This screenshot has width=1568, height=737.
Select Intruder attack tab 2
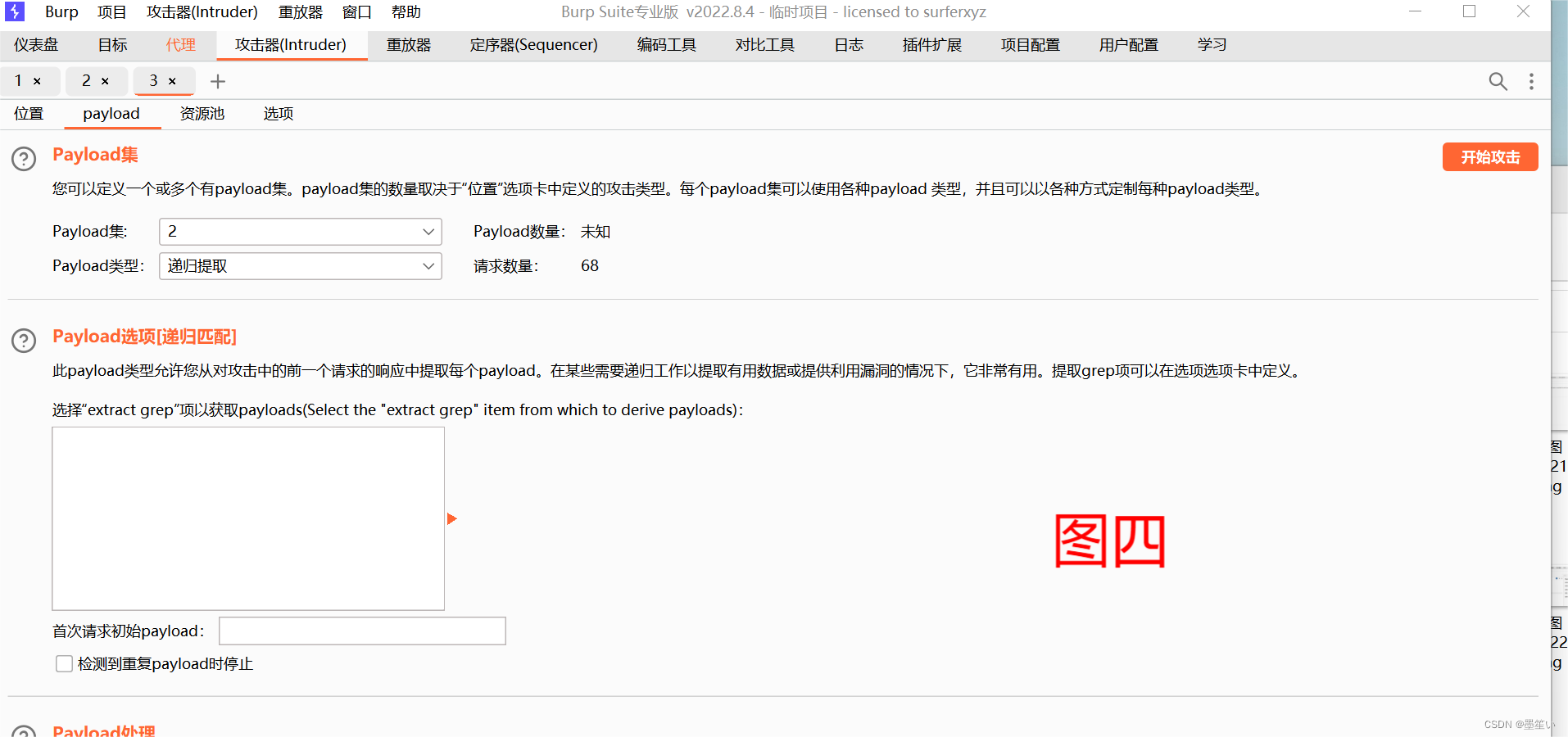(86, 81)
